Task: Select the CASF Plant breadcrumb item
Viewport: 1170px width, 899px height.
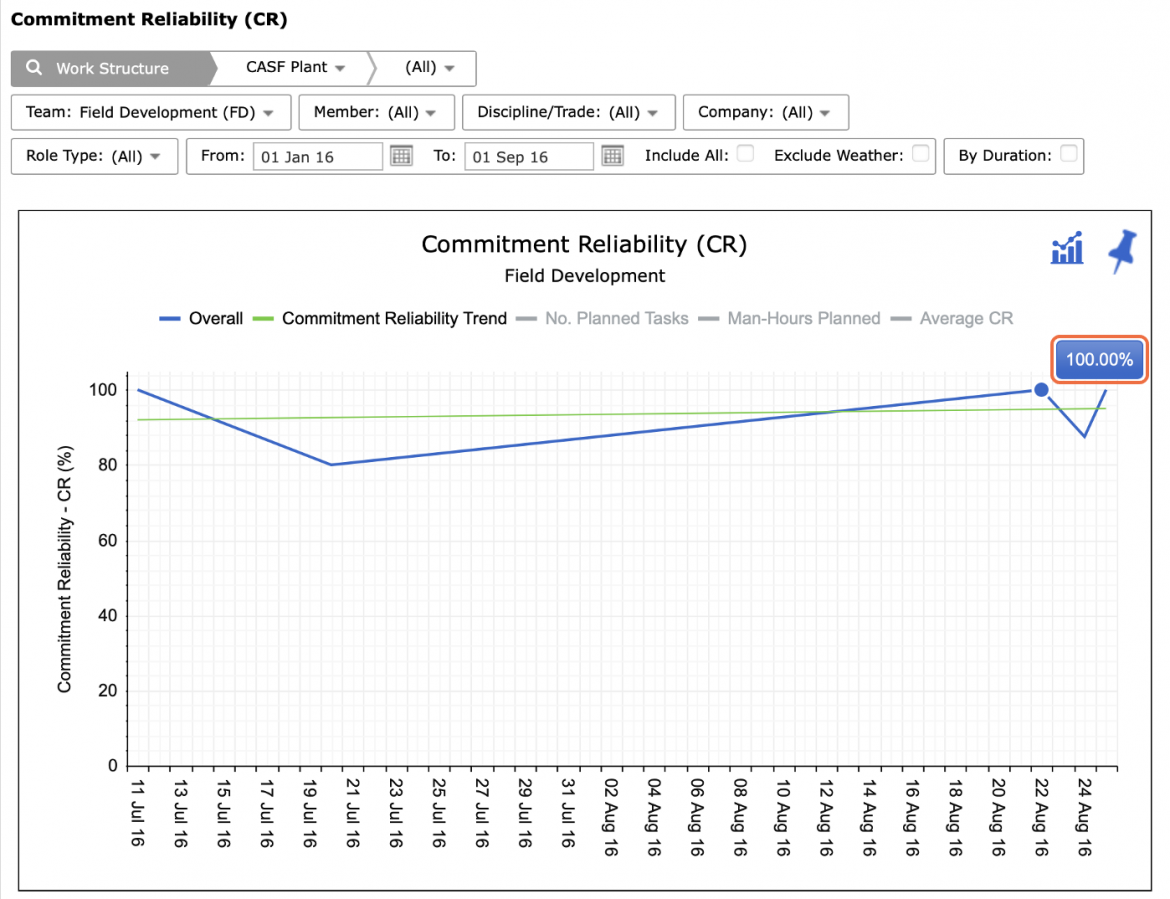Action: coord(295,68)
